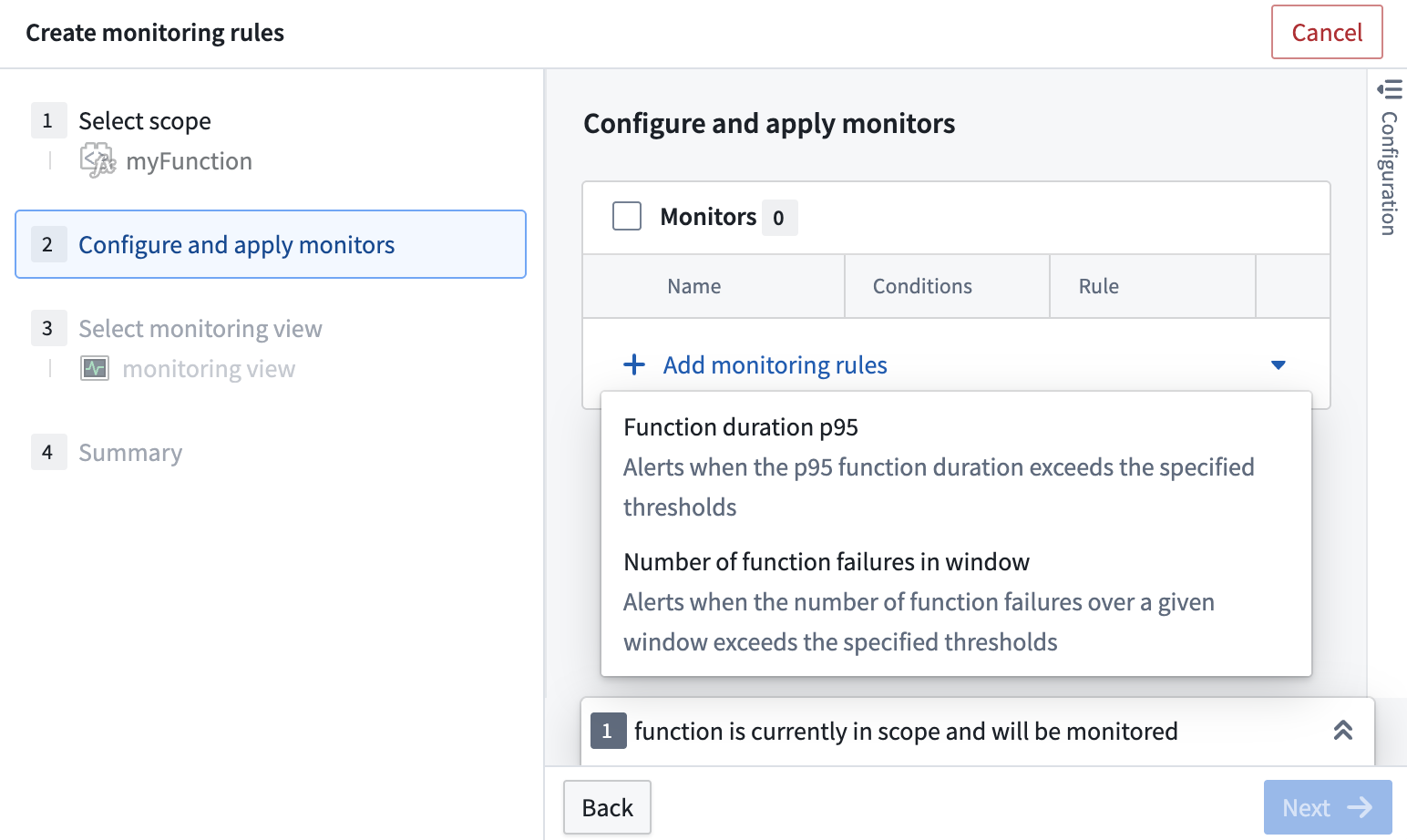
Task: Click the Back button
Action: click(x=606, y=807)
